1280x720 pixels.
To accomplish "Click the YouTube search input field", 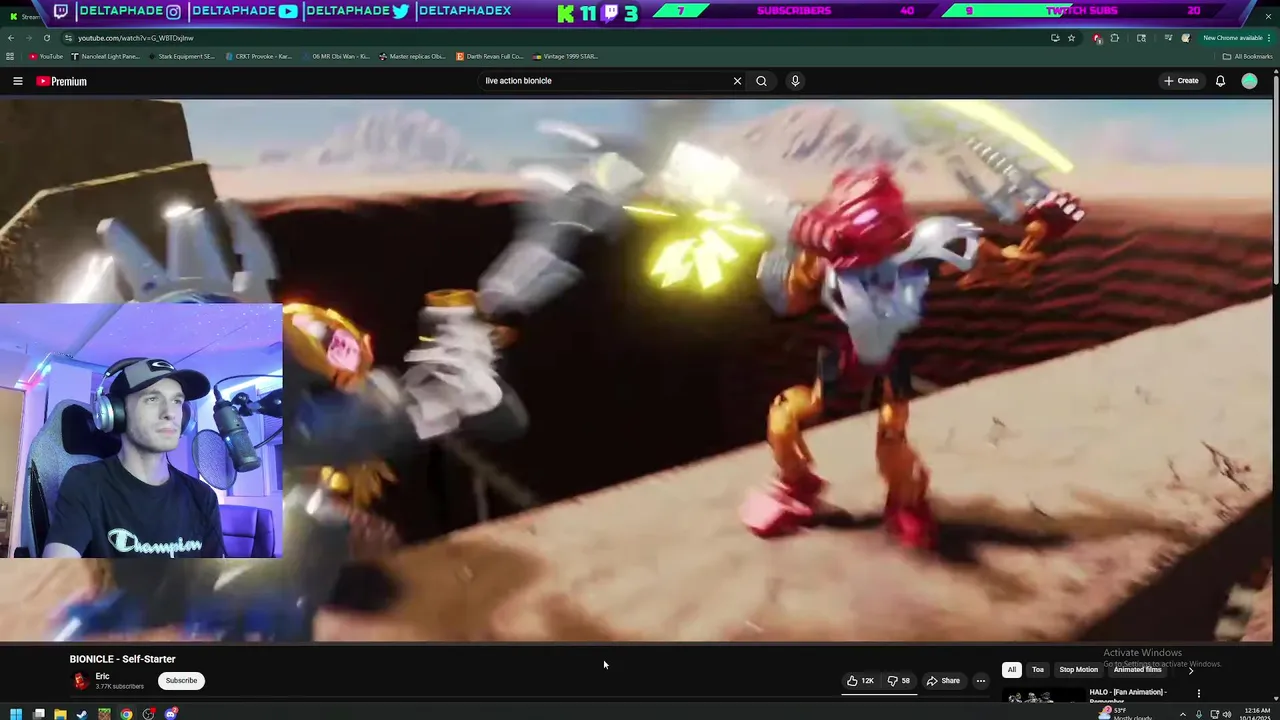I will 605,81.
